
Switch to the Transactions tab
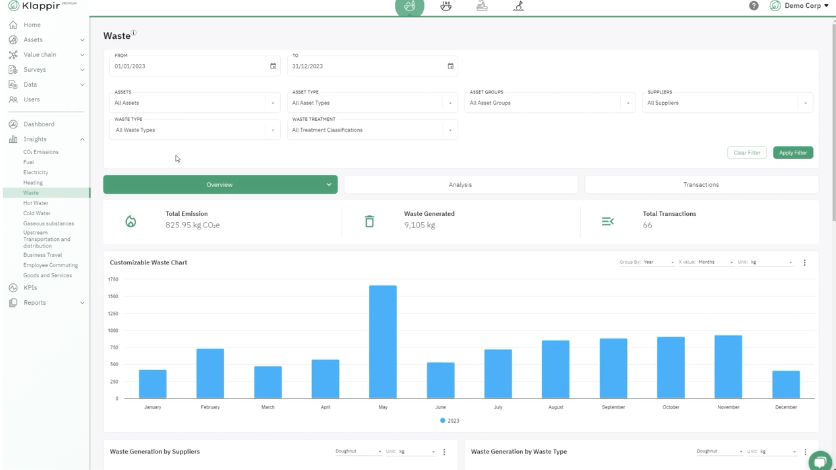[700, 185]
